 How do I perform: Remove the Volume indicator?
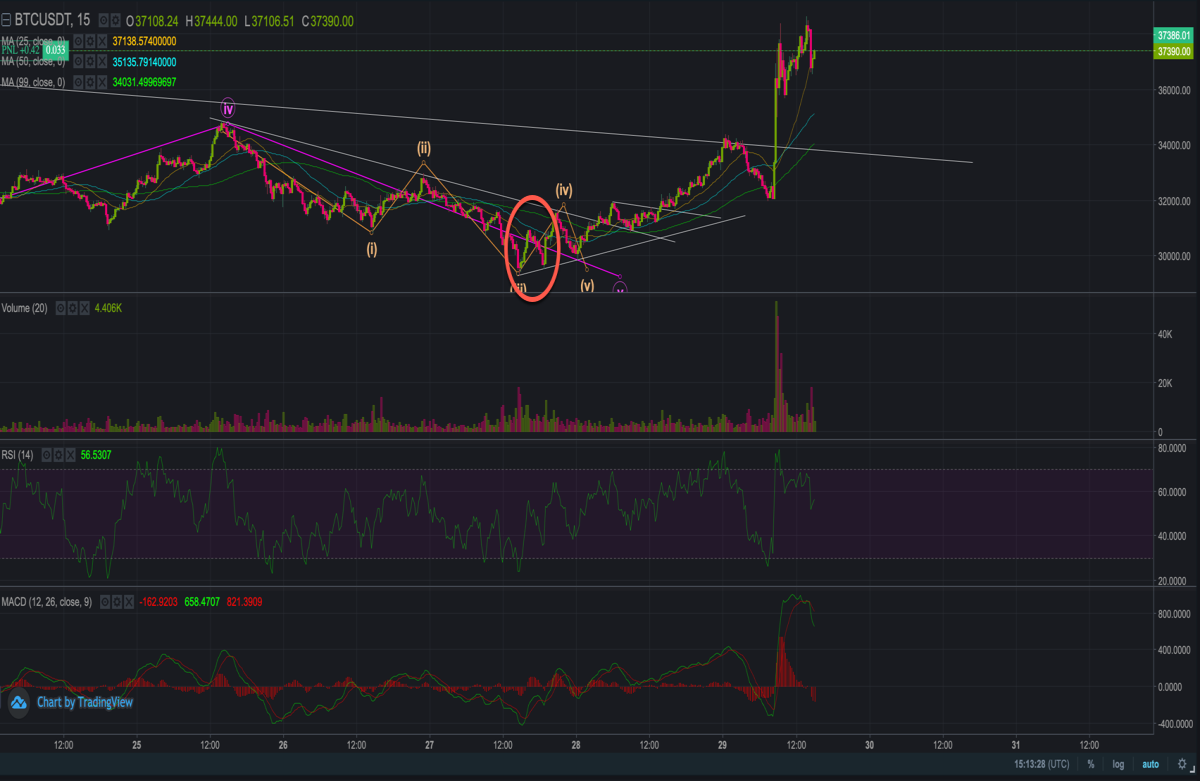85,308
